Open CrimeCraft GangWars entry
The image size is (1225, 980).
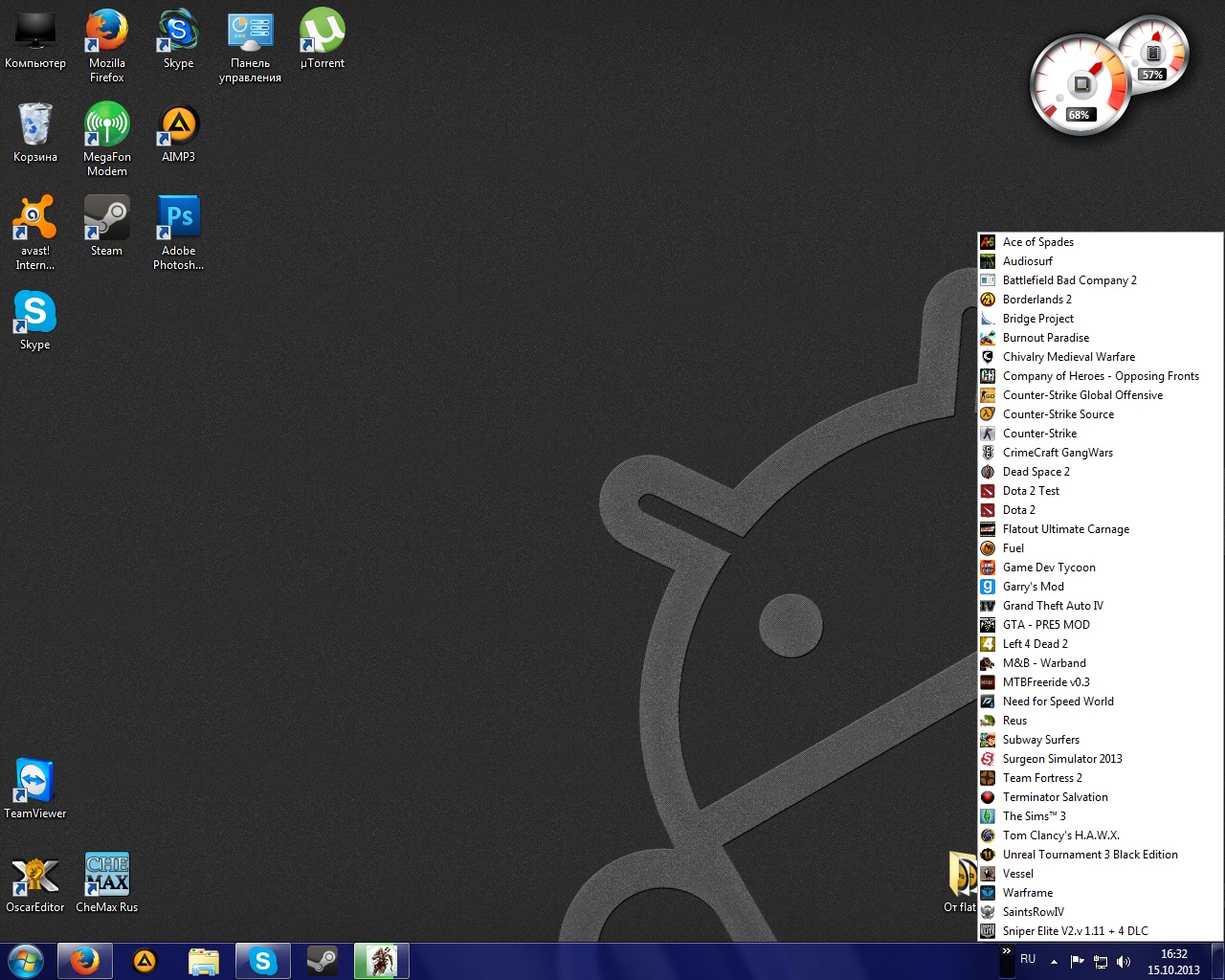click(x=1101, y=453)
